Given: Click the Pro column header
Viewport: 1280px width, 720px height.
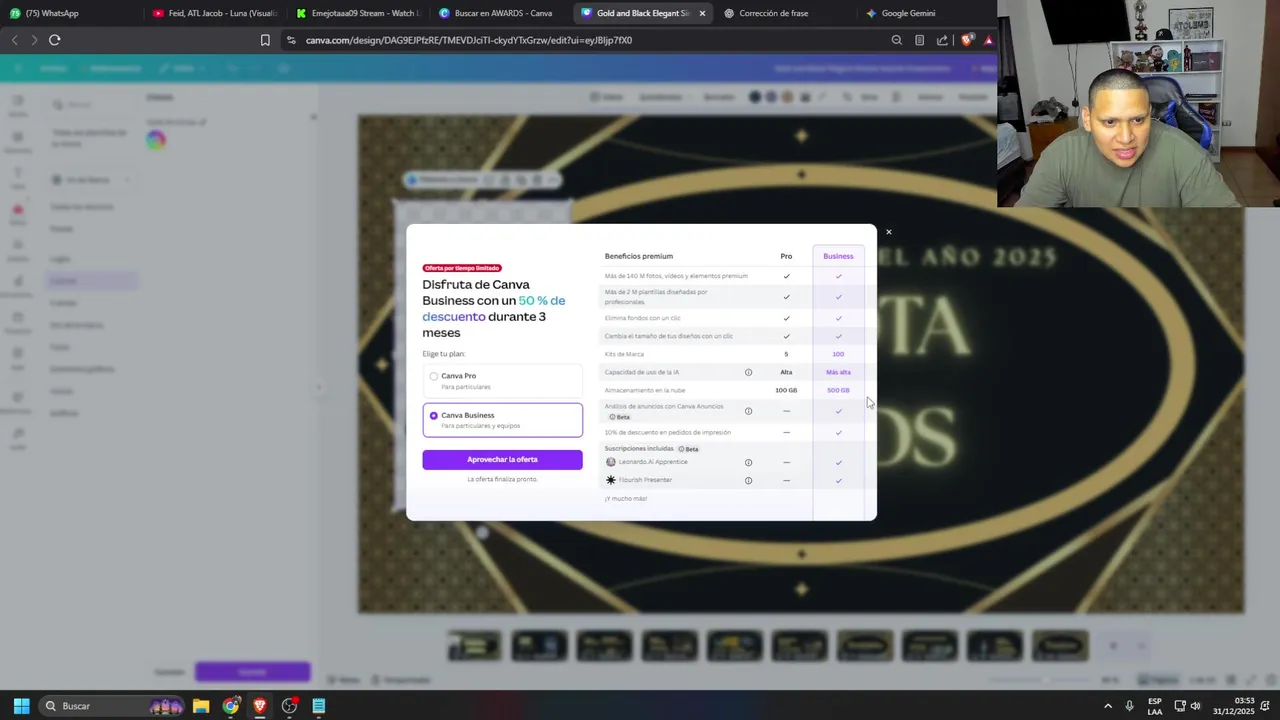Looking at the screenshot, I should coord(786,256).
